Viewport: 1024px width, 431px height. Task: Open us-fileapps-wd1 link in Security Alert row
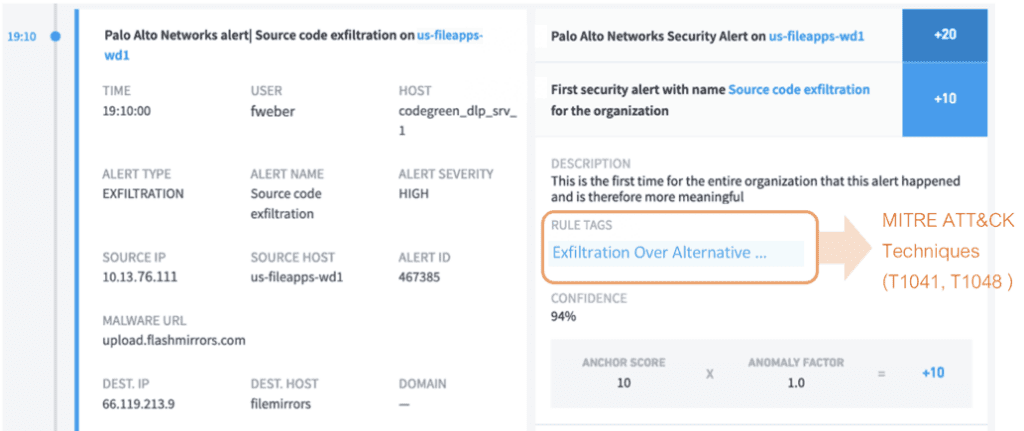click(x=816, y=36)
